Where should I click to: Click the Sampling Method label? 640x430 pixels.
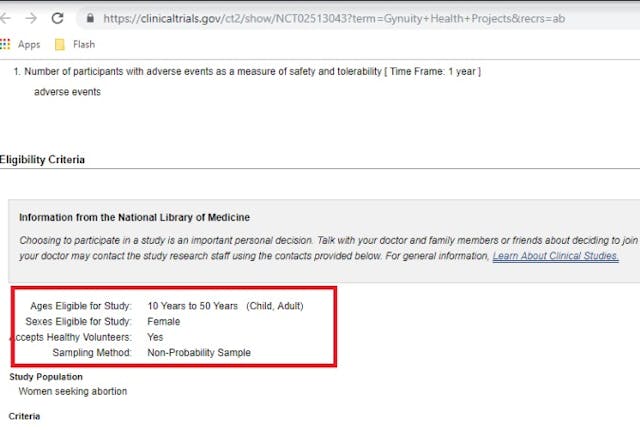pyautogui.click(x=92, y=352)
